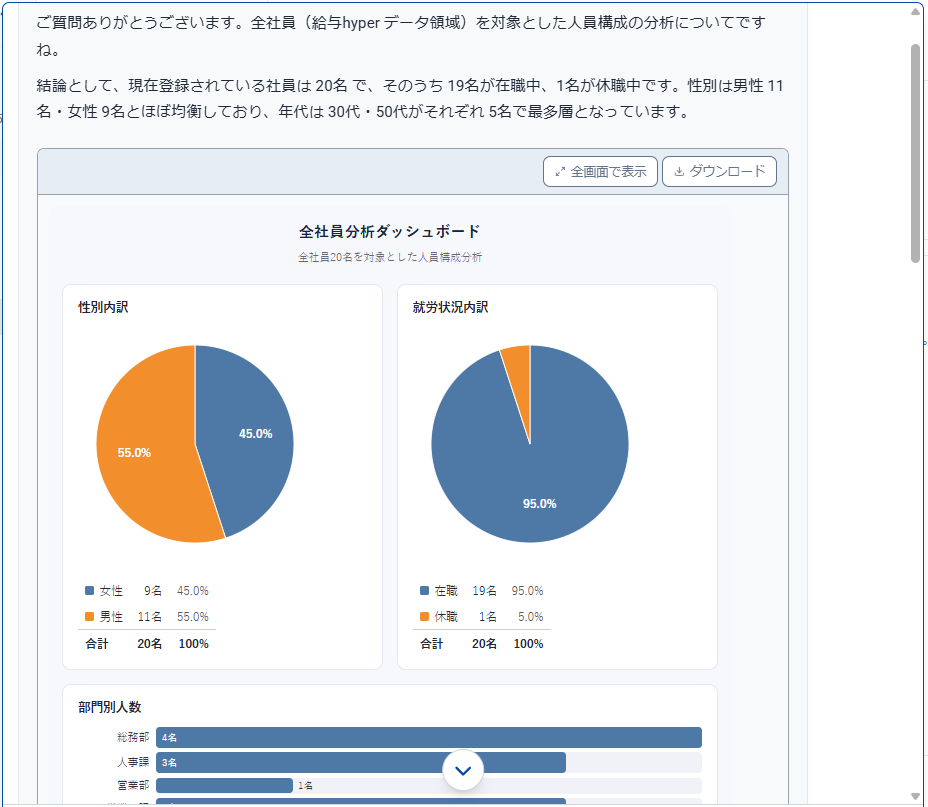
Task: Click the scroll-down chevron circle button
Action: pos(463,770)
